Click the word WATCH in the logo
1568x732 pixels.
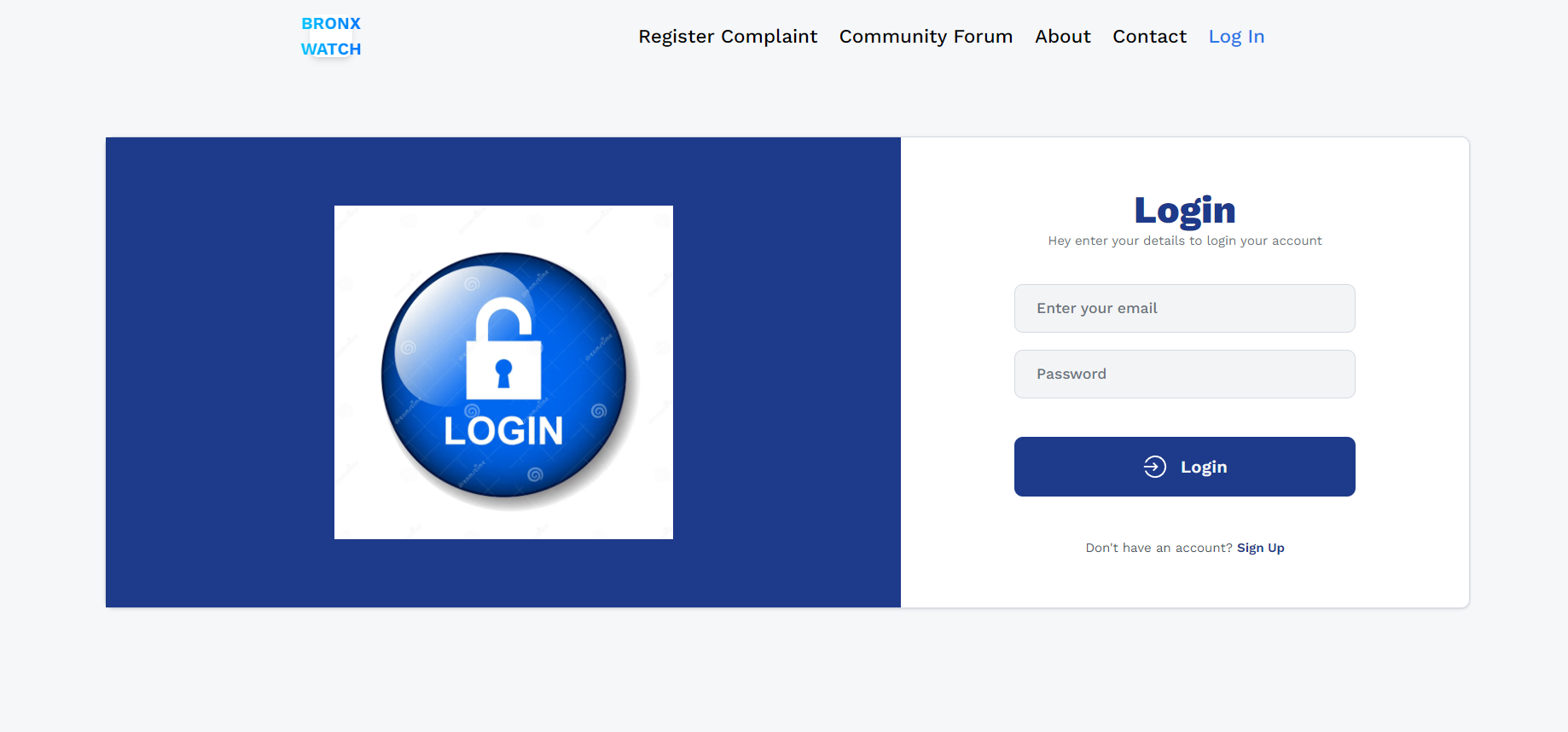click(331, 49)
